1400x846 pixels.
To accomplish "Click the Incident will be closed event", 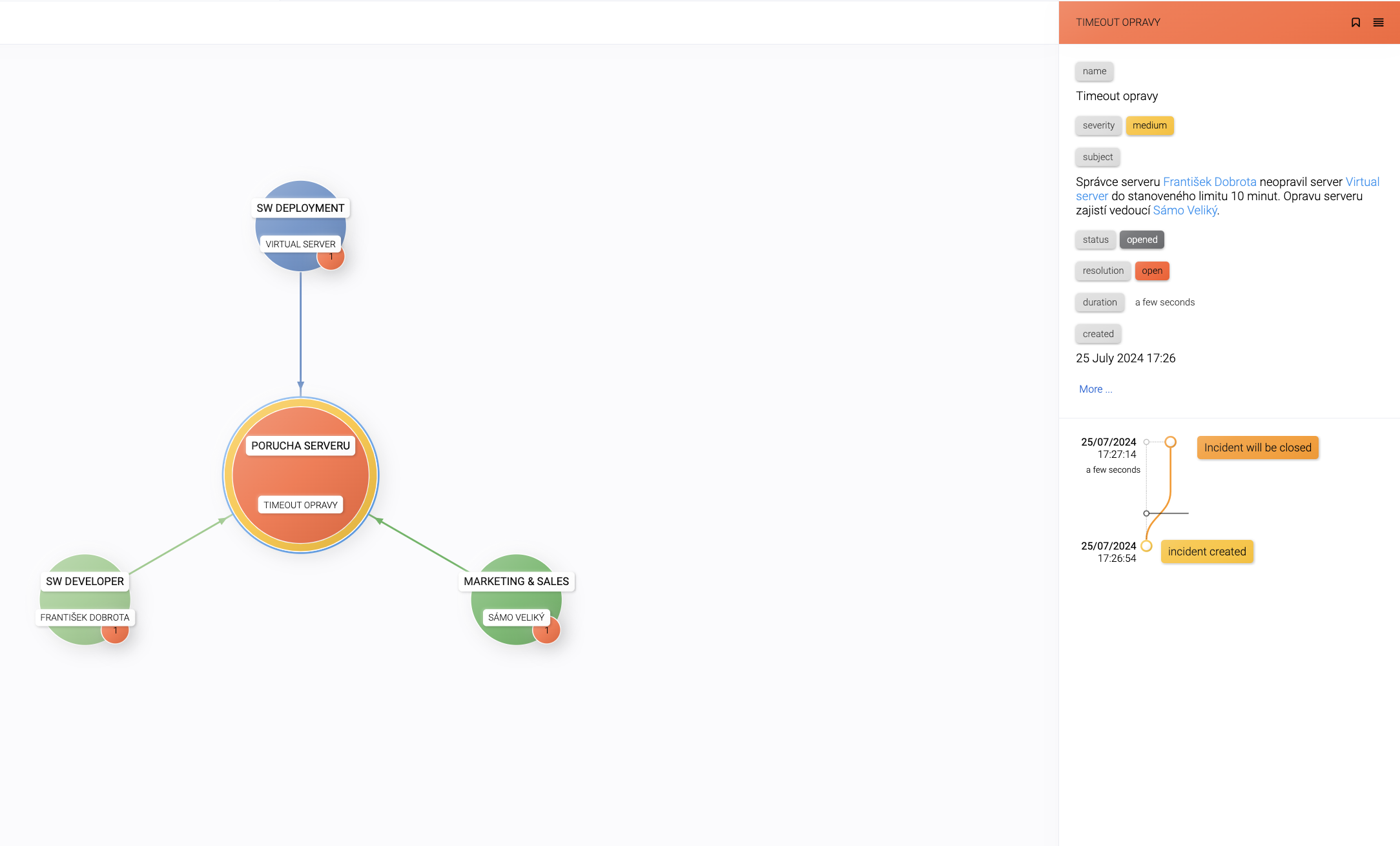I will point(1257,448).
